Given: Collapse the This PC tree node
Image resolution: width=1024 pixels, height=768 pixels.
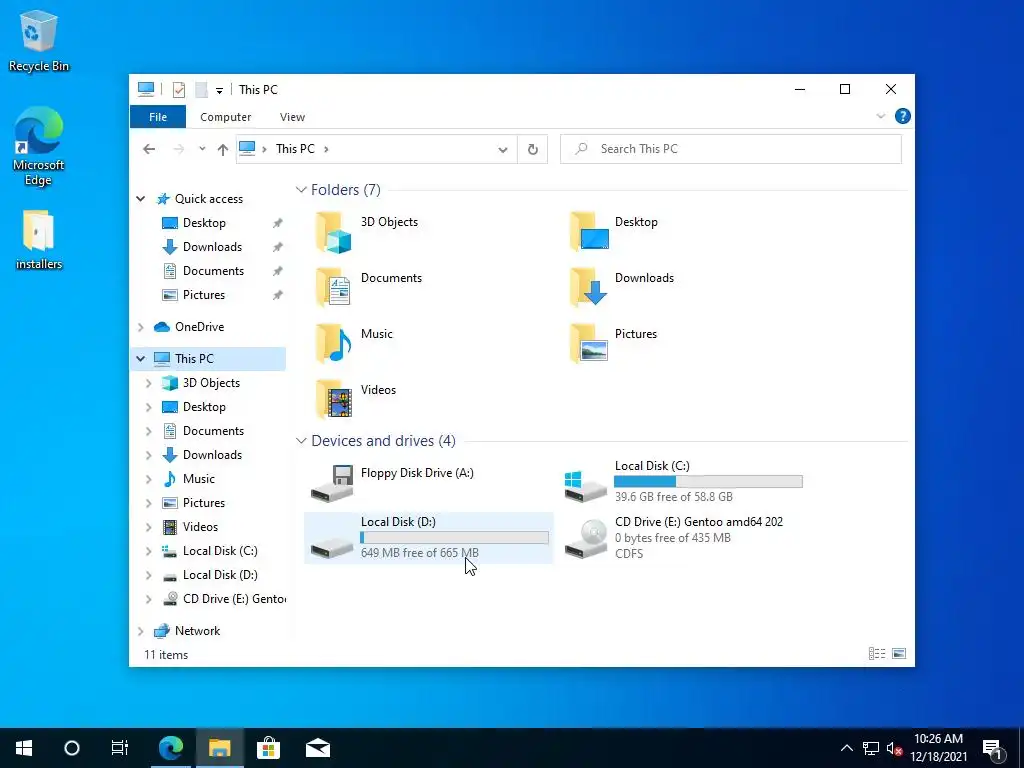Looking at the screenshot, I should click(140, 359).
